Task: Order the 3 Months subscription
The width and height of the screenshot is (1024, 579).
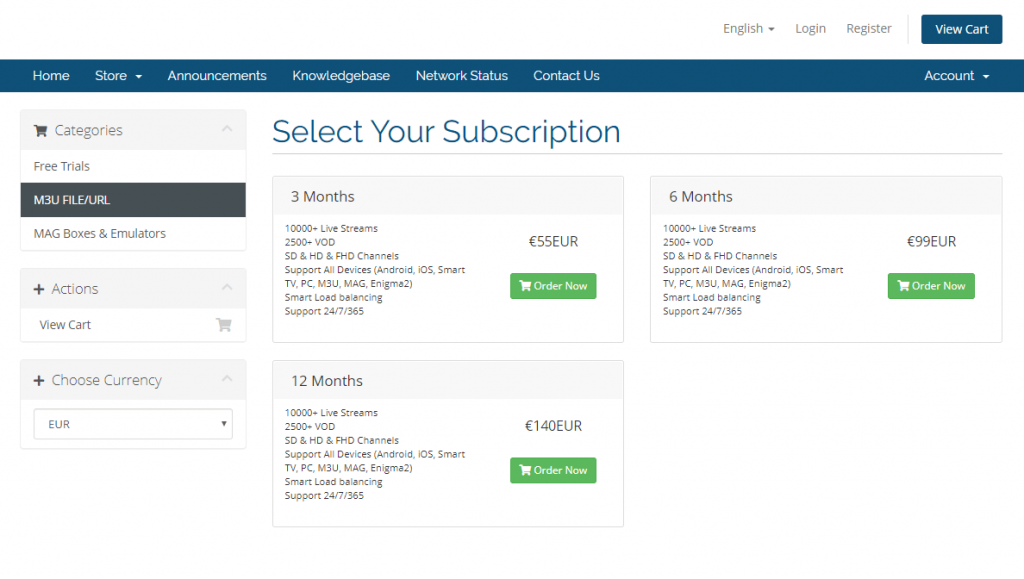Action: pyautogui.click(x=553, y=286)
